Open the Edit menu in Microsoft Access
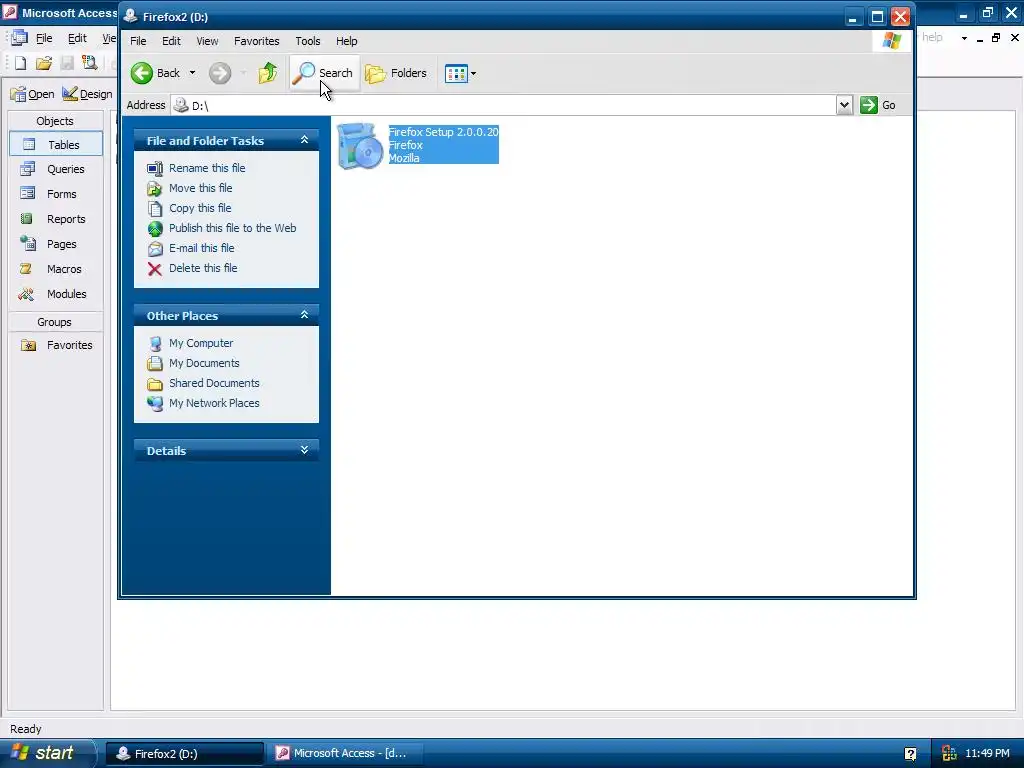The image size is (1024, 768). (77, 39)
